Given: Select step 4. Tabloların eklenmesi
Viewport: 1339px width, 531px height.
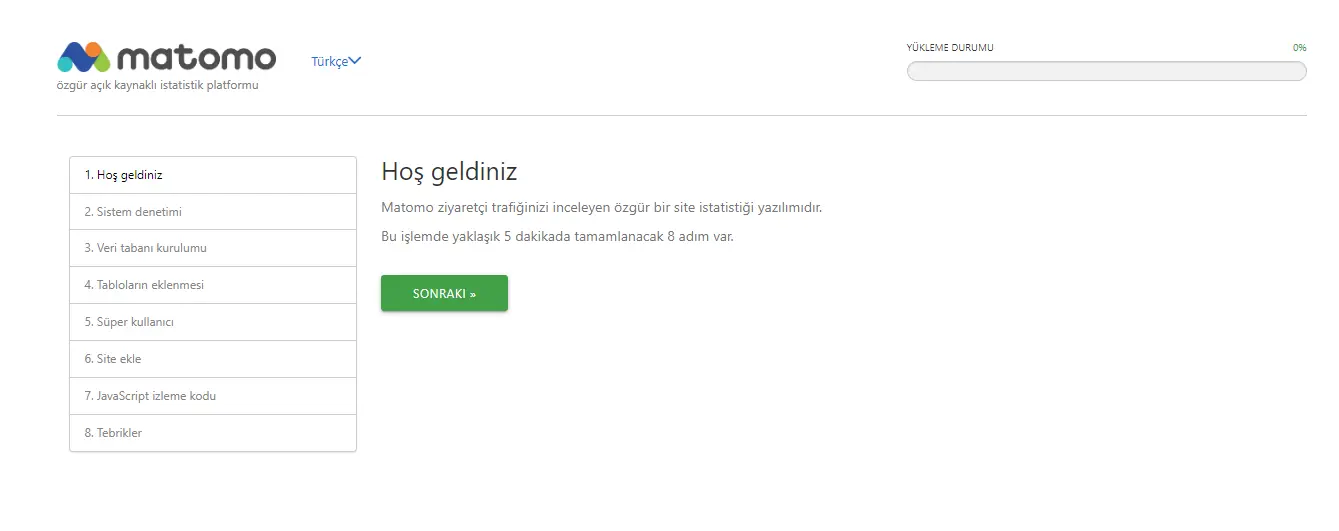Looking at the screenshot, I should (213, 285).
